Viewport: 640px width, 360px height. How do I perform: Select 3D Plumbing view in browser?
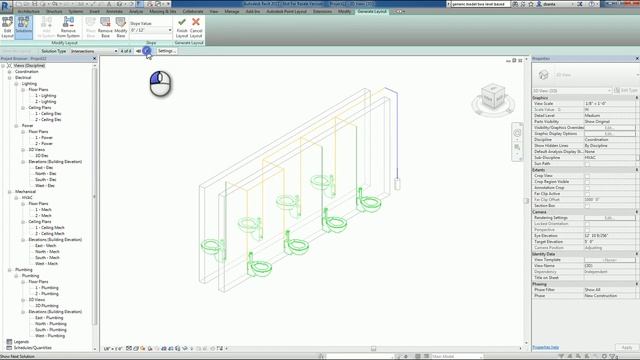(47, 306)
